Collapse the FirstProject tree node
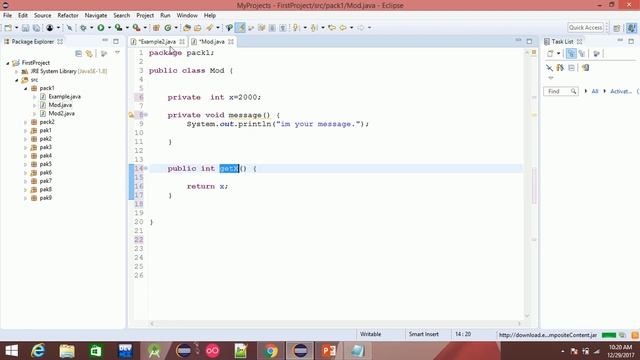 pyautogui.click(x=8, y=63)
